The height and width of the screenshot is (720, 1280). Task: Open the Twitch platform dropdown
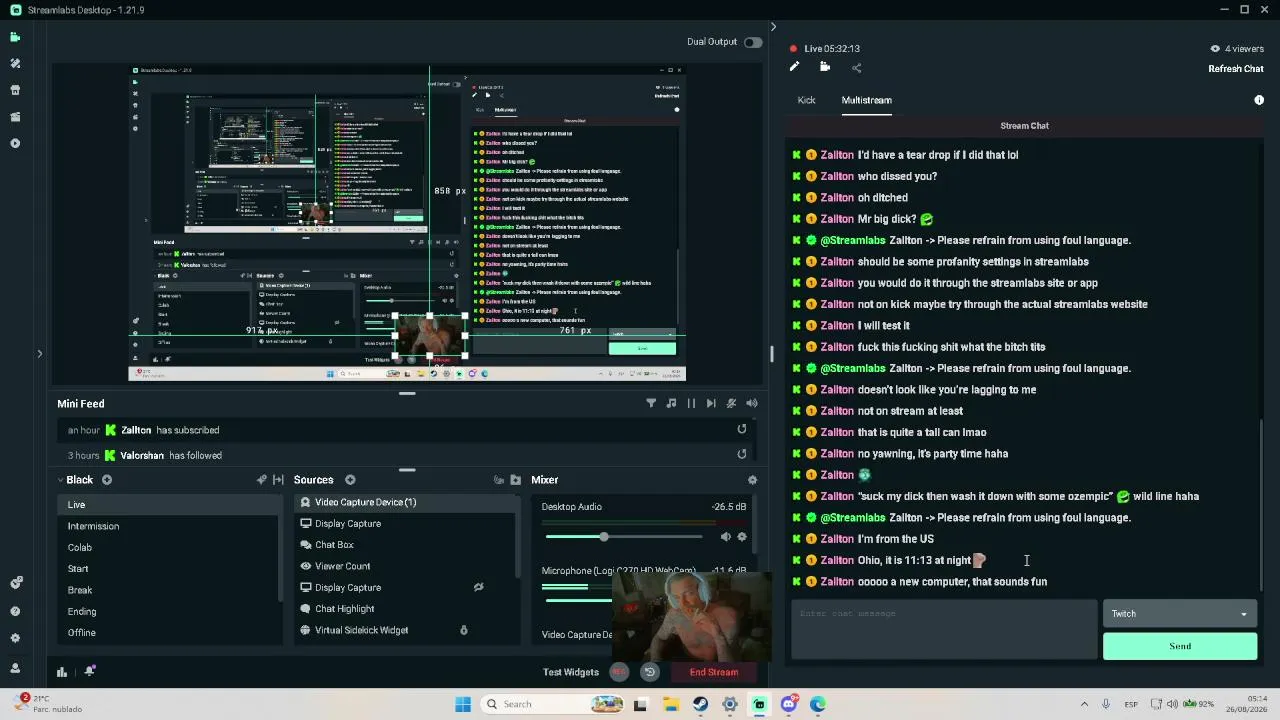tap(1180, 614)
